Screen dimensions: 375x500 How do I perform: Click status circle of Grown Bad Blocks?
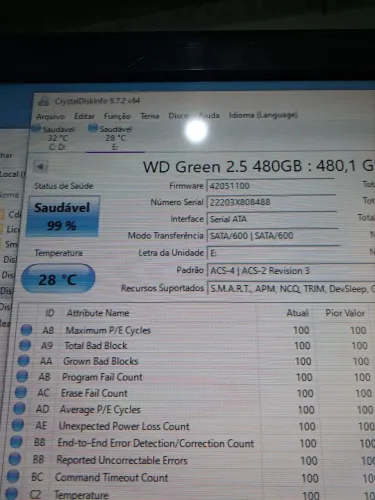pos(24,361)
